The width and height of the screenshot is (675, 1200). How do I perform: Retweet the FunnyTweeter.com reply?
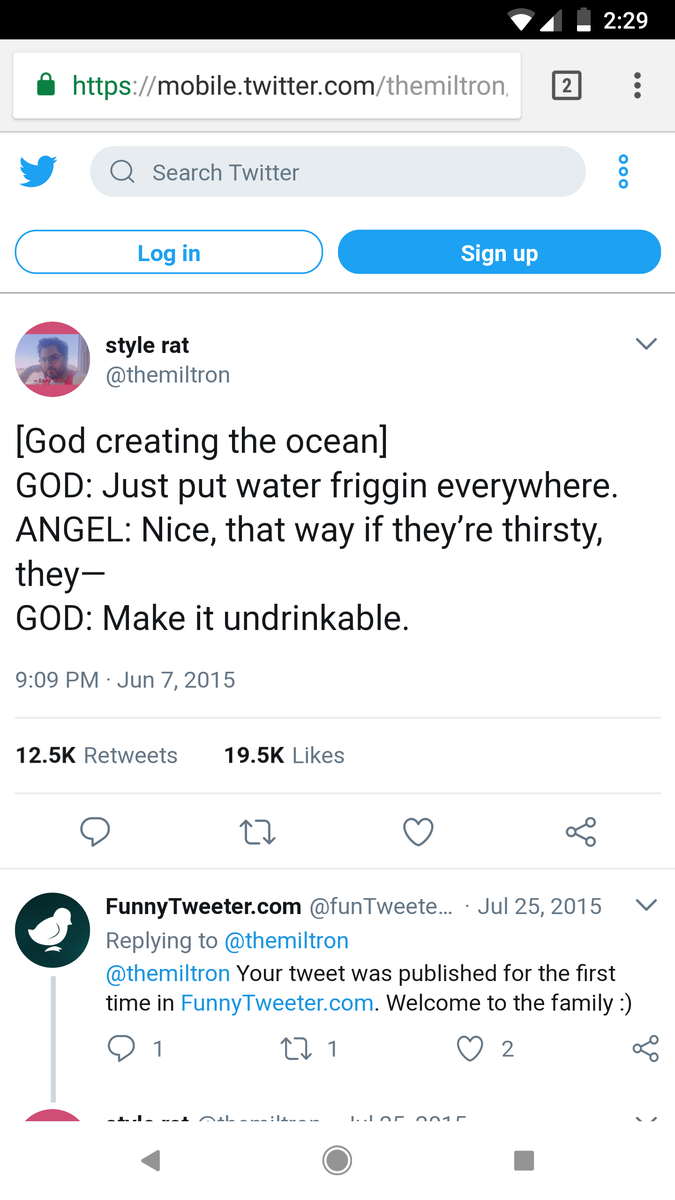[296, 1048]
